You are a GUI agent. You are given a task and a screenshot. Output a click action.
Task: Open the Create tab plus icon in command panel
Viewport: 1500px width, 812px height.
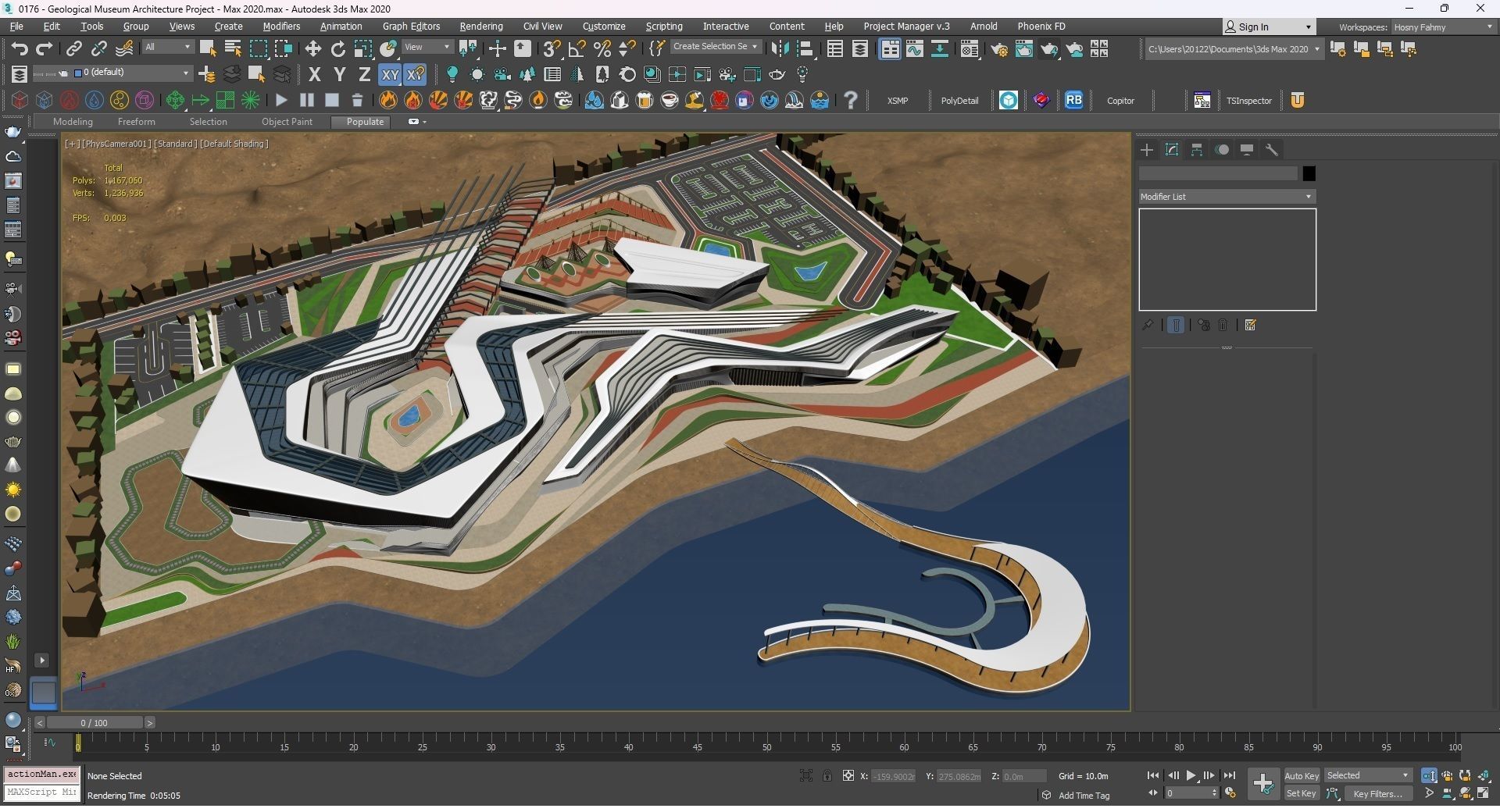[x=1147, y=150]
